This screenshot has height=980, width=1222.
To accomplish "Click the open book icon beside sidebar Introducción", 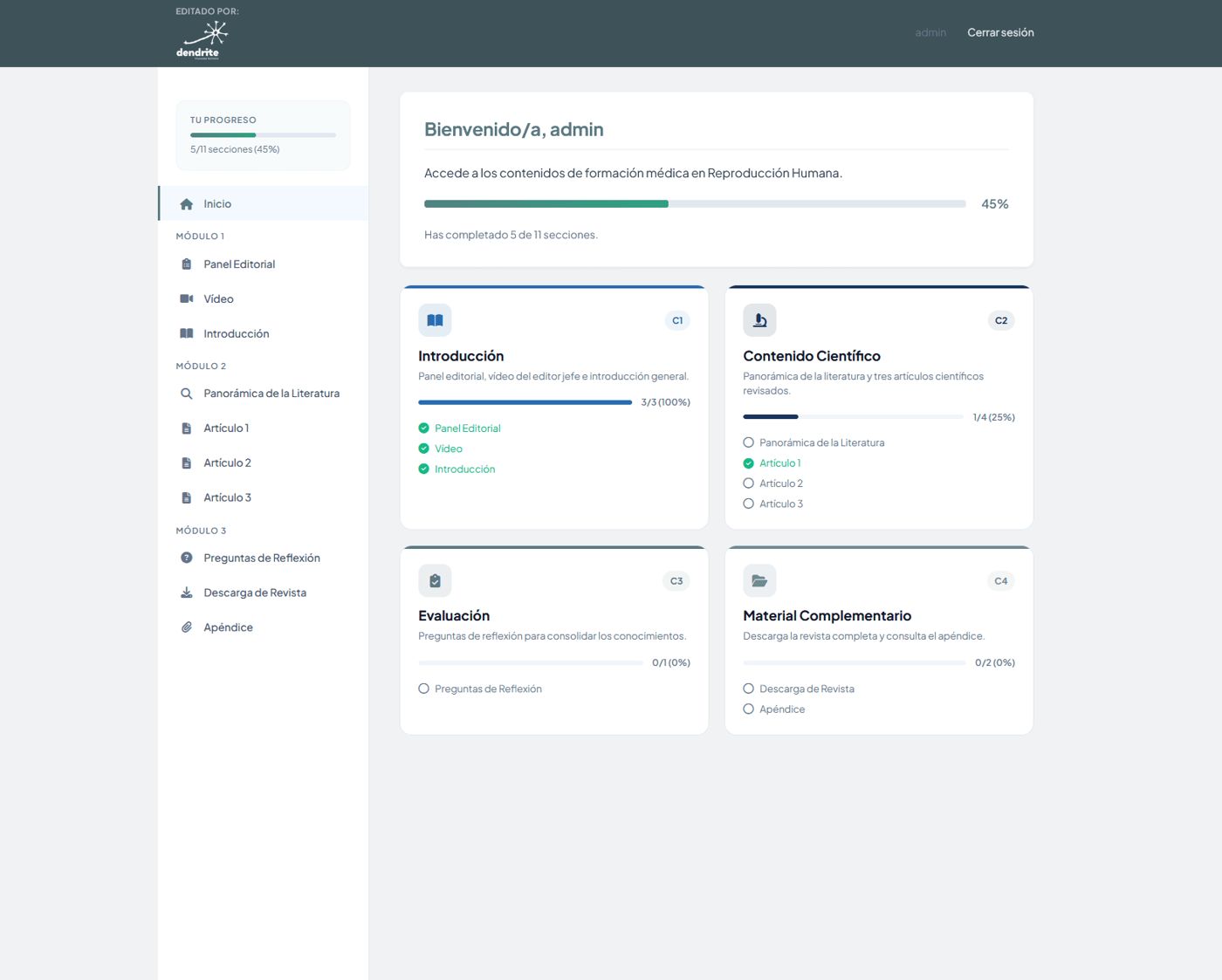I will click(x=186, y=333).
